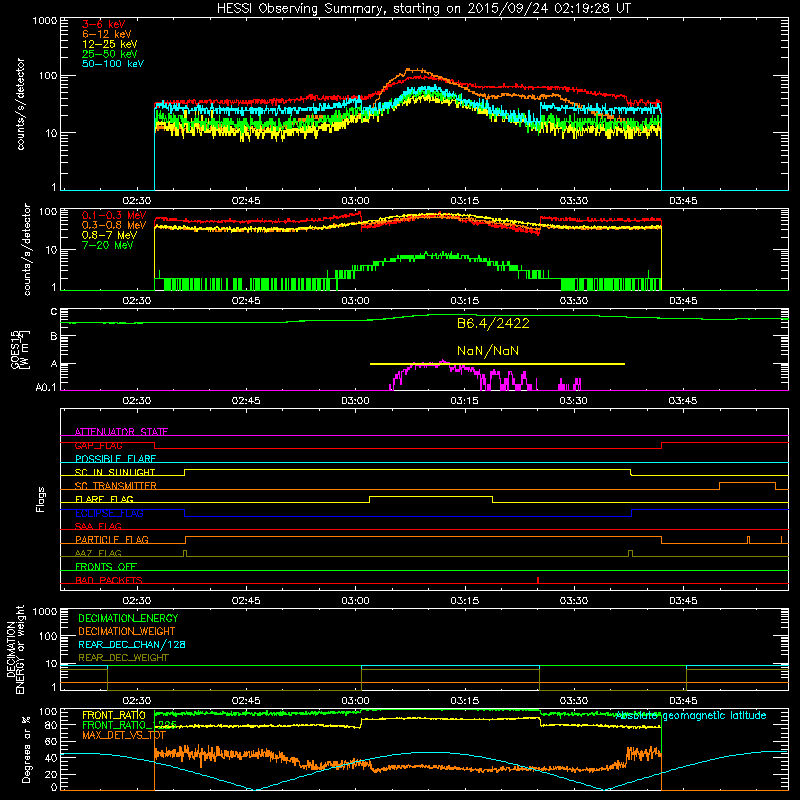Click the GOES15 y-axis label
The height and width of the screenshot is (800, 800).
point(20,349)
